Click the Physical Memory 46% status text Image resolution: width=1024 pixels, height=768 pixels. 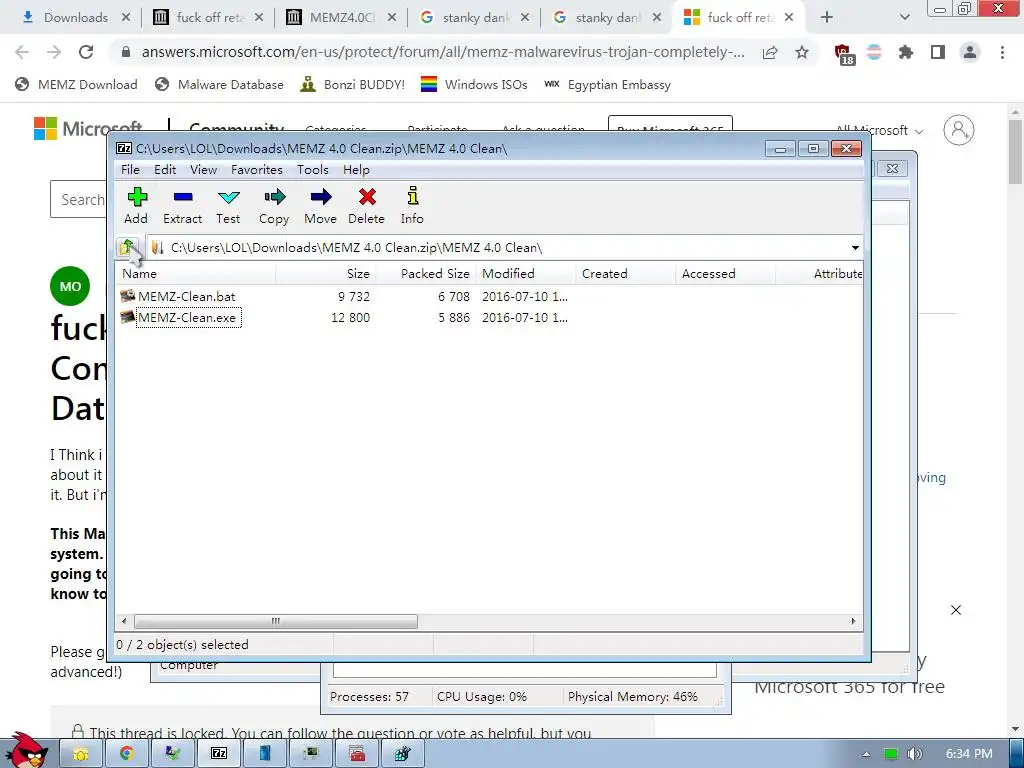632,697
